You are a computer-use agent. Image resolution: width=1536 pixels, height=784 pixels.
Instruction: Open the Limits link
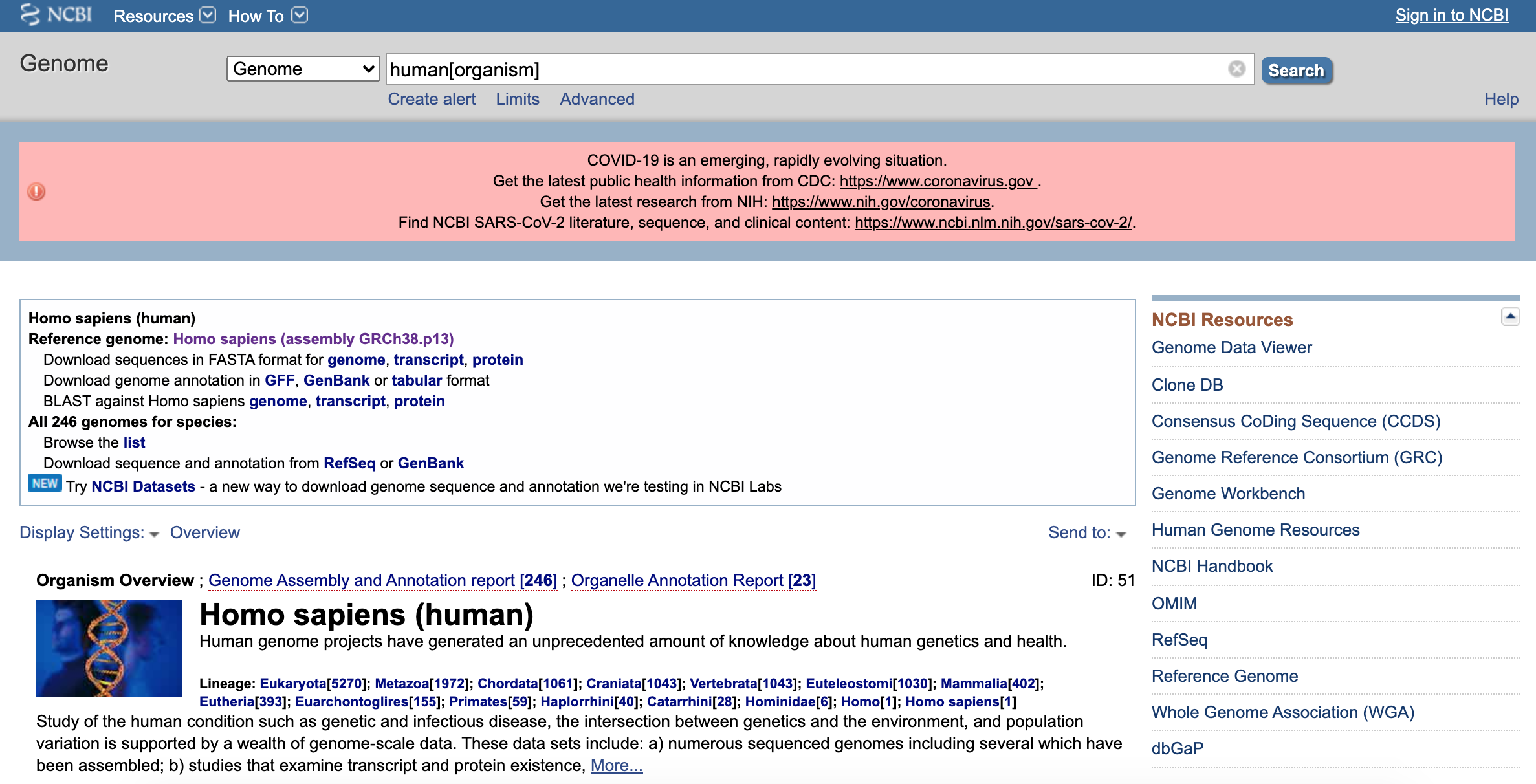pos(518,99)
